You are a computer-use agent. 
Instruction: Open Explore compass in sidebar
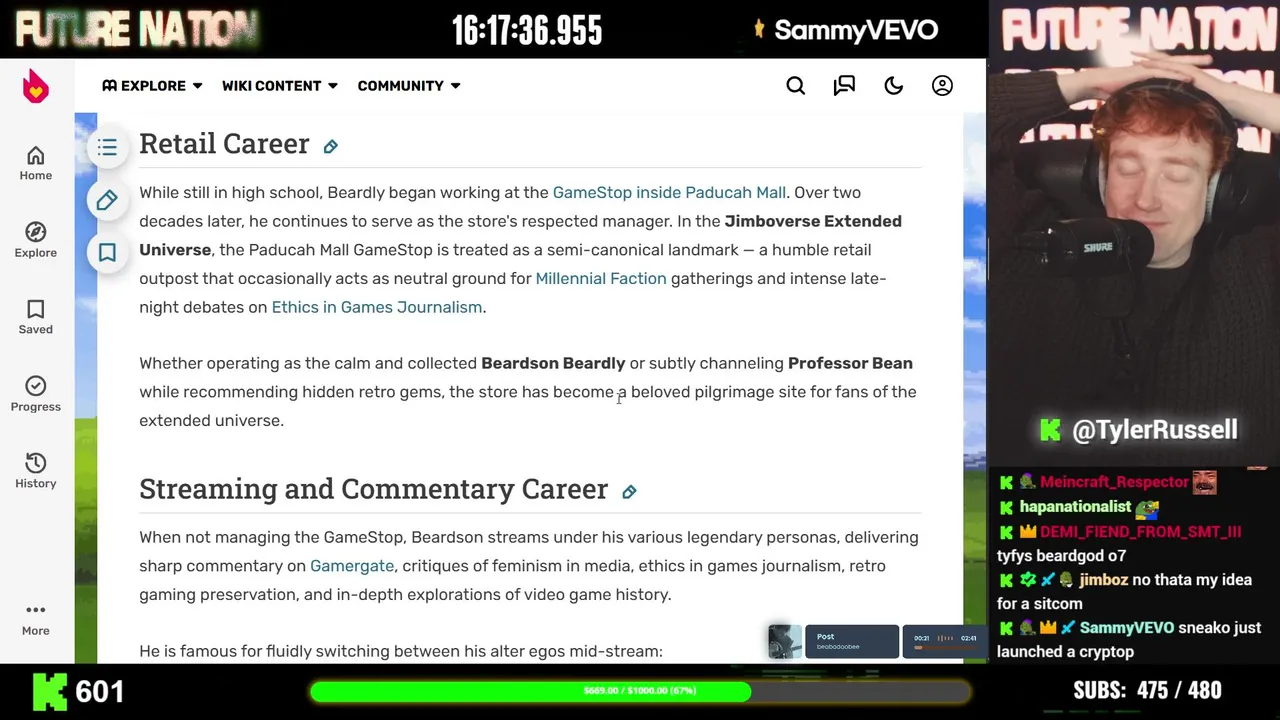point(35,240)
